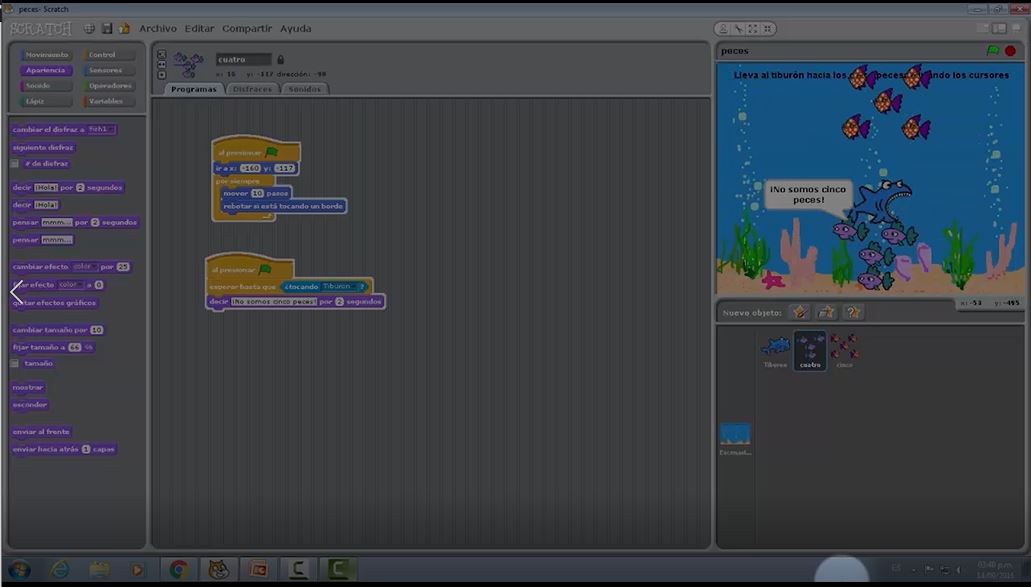Select the Grow sprite tool
Image resolution: width=1031 pixels, height=587 pixels.
[x=753, y=29]
